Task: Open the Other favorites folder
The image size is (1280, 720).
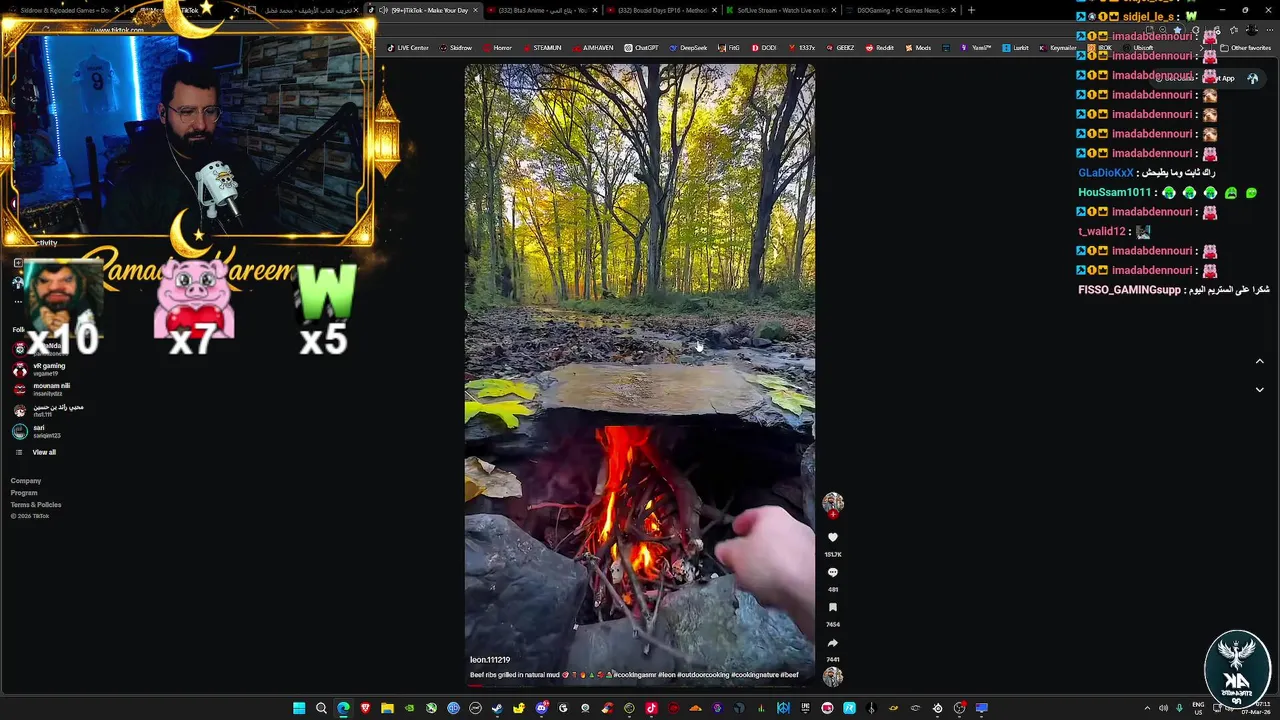Action: [1245, 48]
